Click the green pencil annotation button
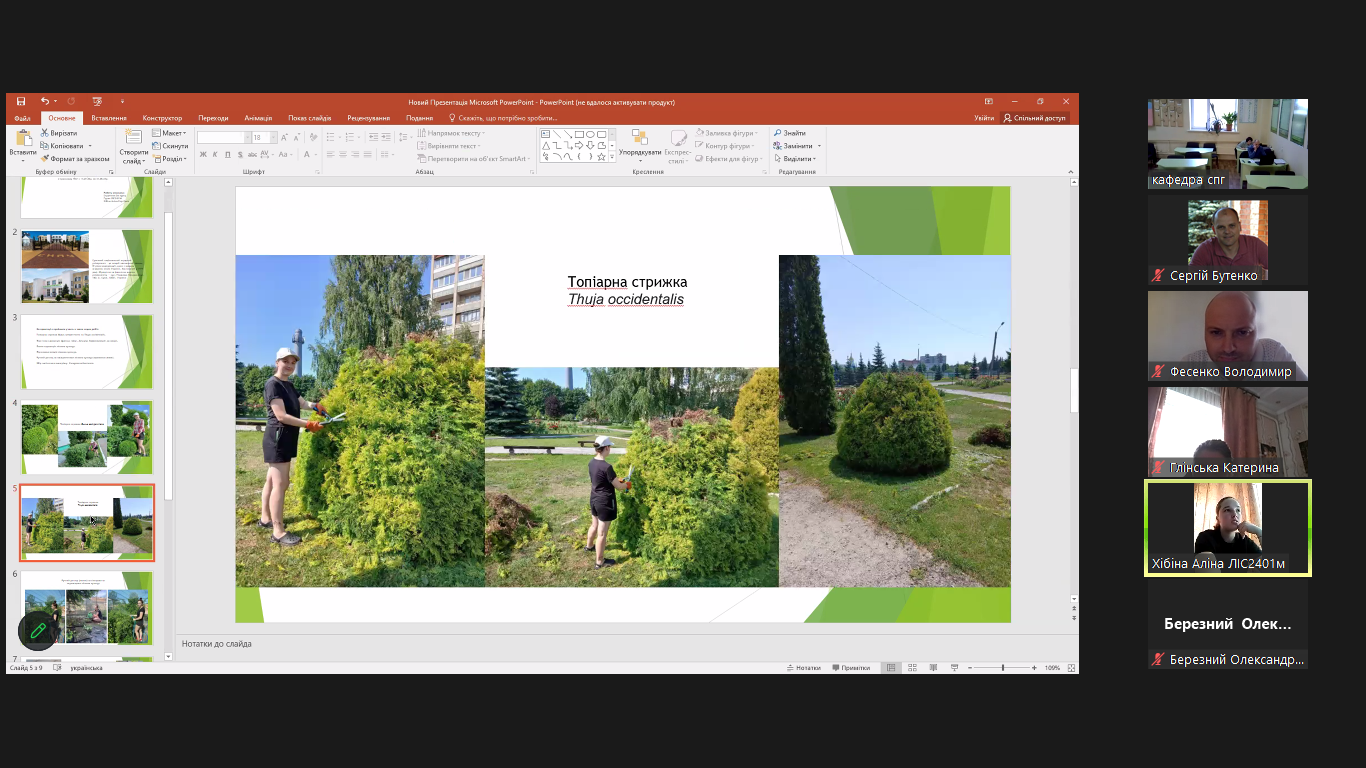 pos(38,630)
